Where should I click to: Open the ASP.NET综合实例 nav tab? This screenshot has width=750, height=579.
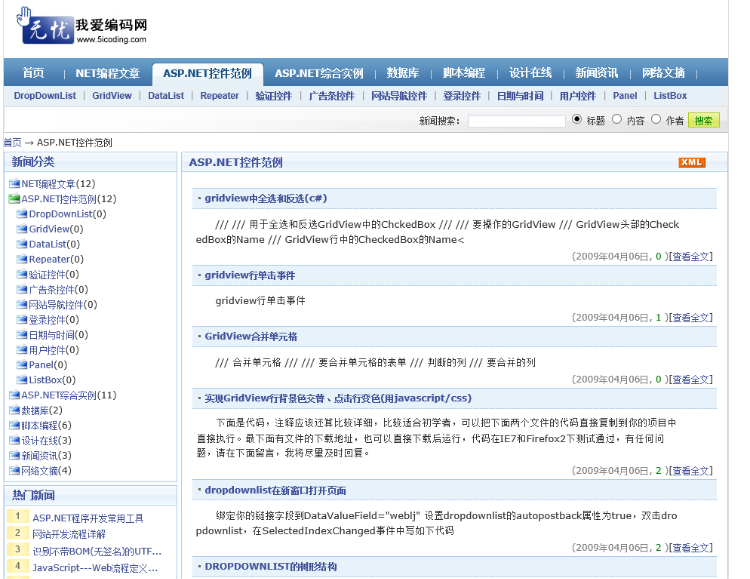tap(319, 73)
